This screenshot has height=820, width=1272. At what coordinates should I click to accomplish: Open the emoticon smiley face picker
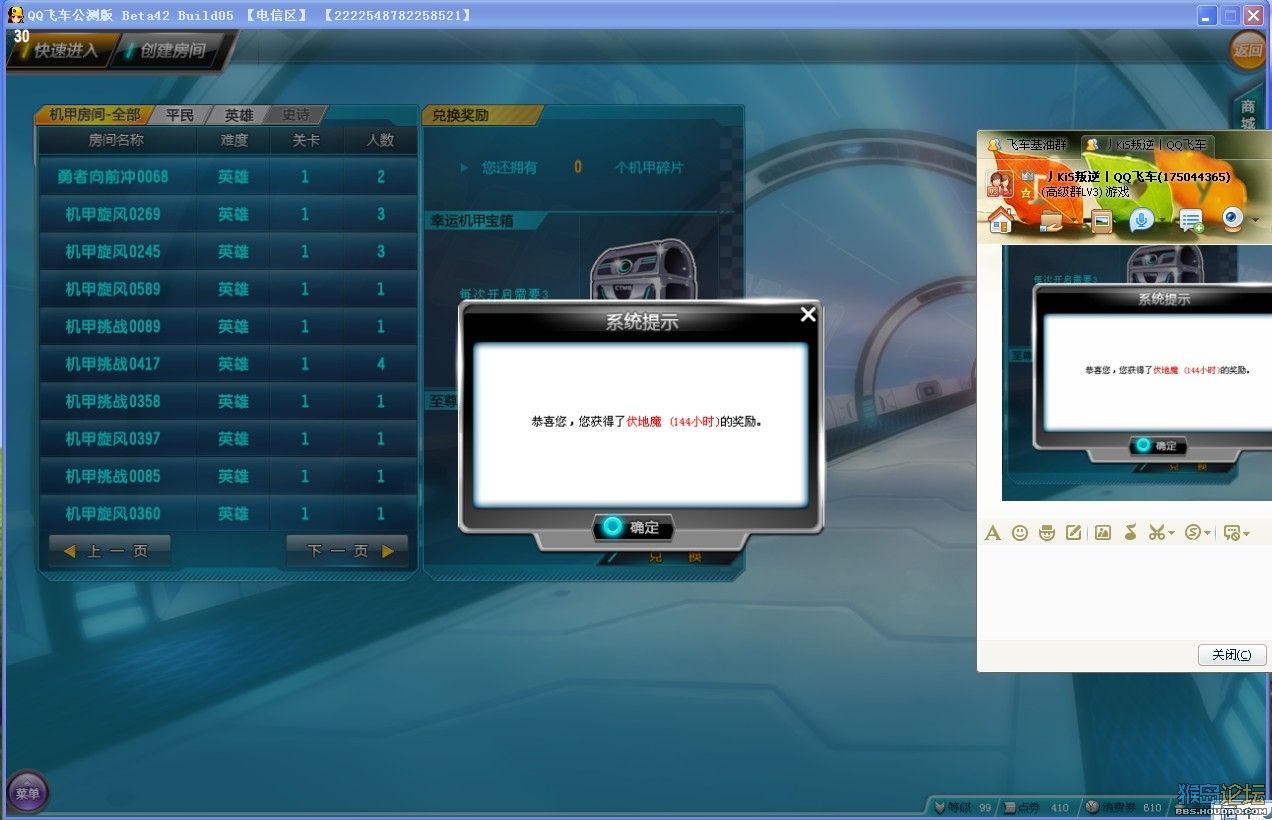(x=1020, y=533)
